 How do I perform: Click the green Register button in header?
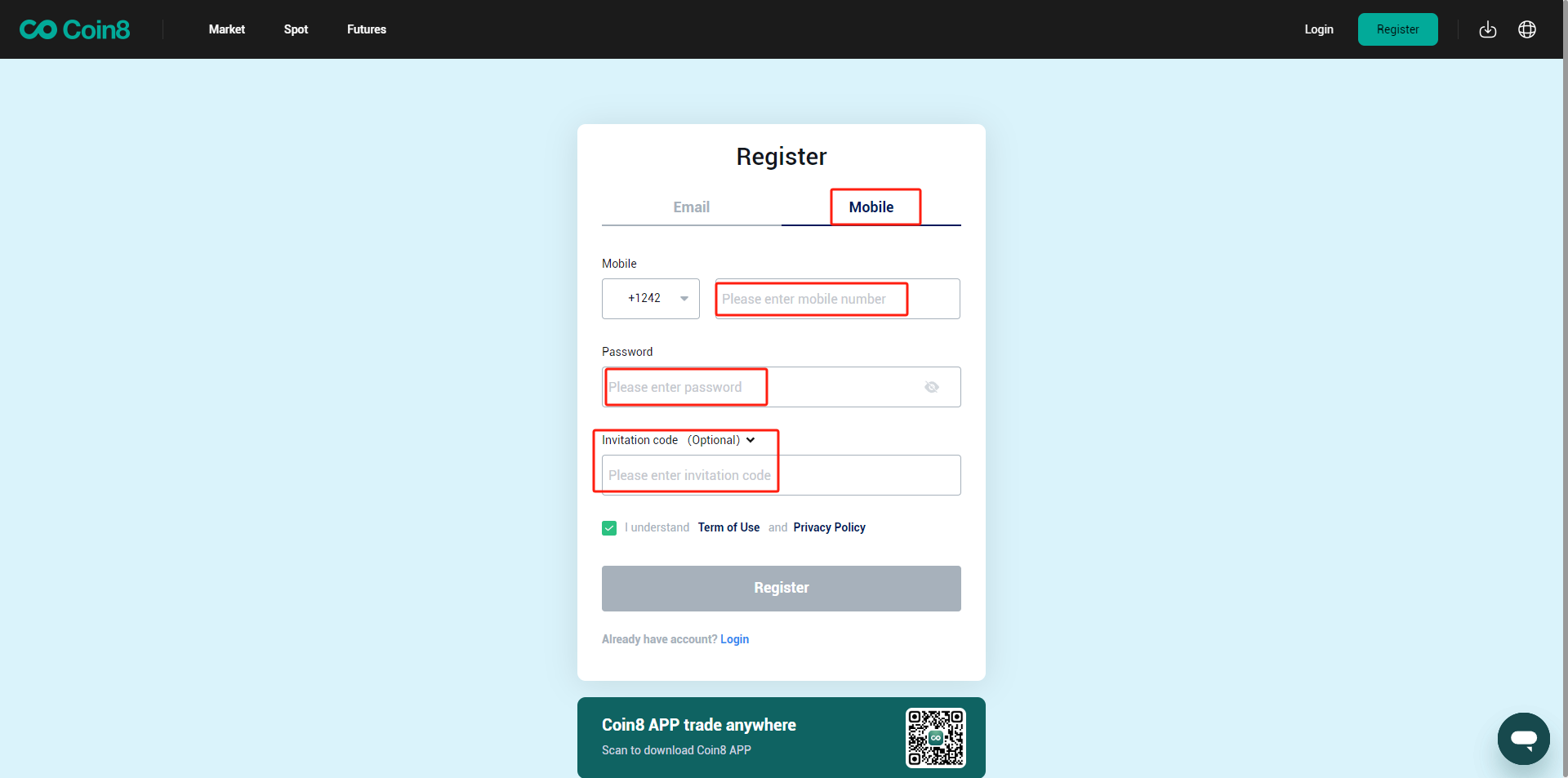tap(1397, 29)
